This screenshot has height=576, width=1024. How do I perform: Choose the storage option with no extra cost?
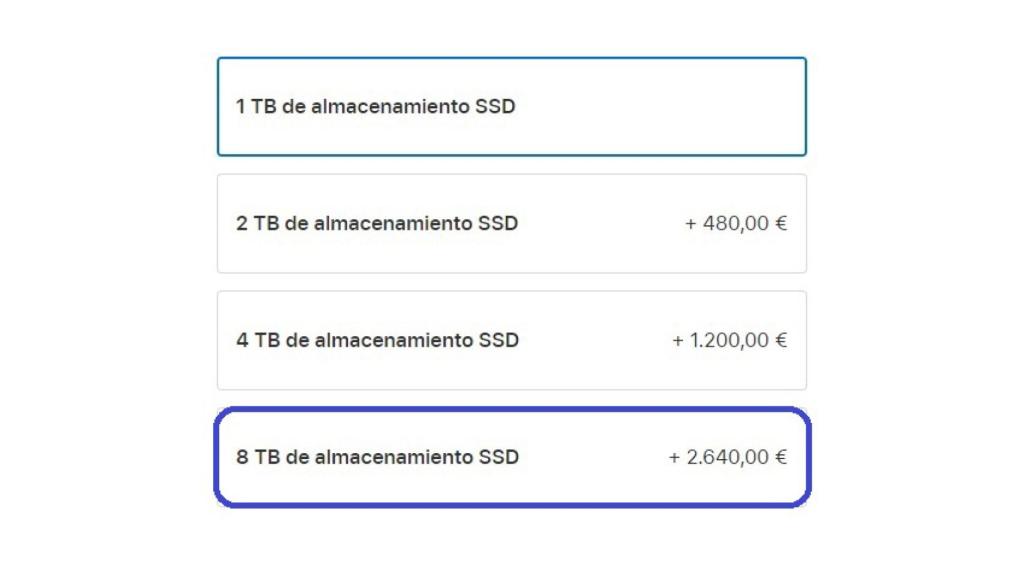[x=511, y=106]
